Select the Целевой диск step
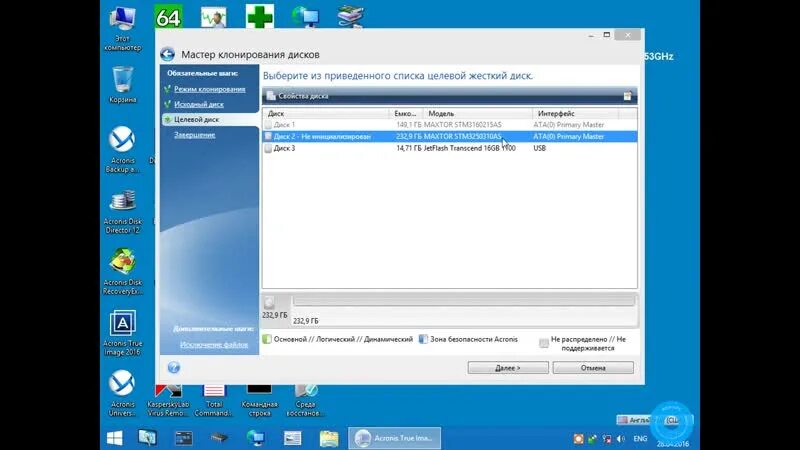Viewport: 800px width, 450px height. (196, 119)
